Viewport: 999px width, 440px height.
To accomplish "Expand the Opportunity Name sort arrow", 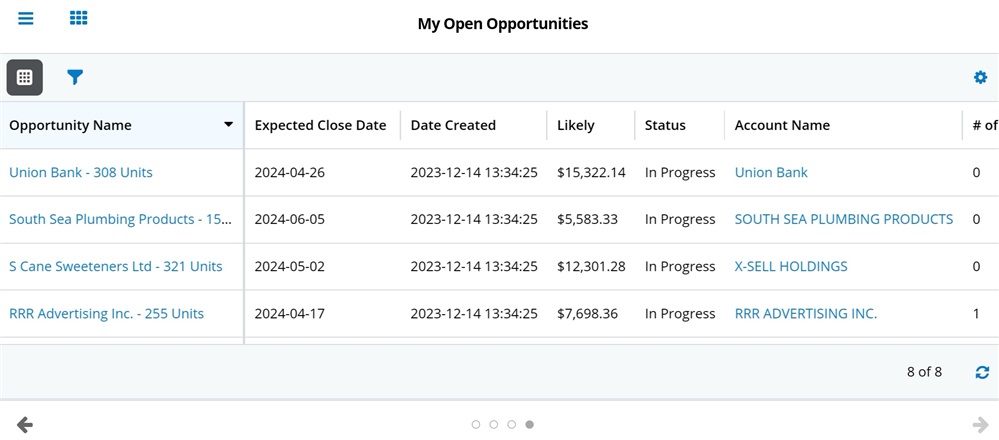I will pyautogui.click(x=228, y=125).
